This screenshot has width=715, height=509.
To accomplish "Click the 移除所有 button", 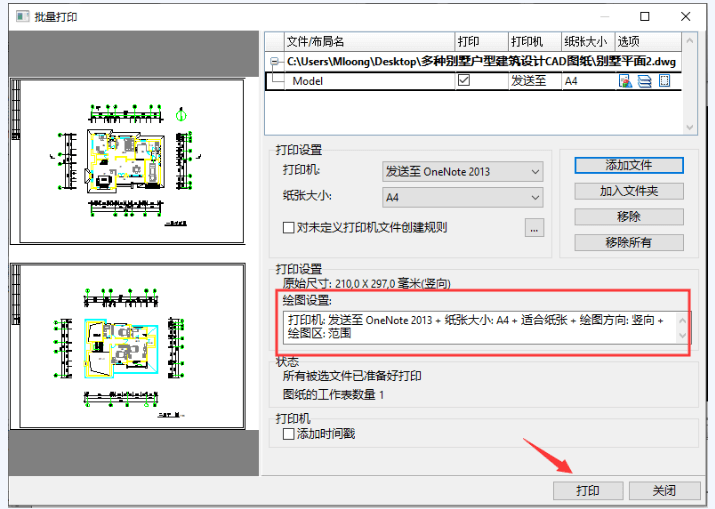I will 629,242.
